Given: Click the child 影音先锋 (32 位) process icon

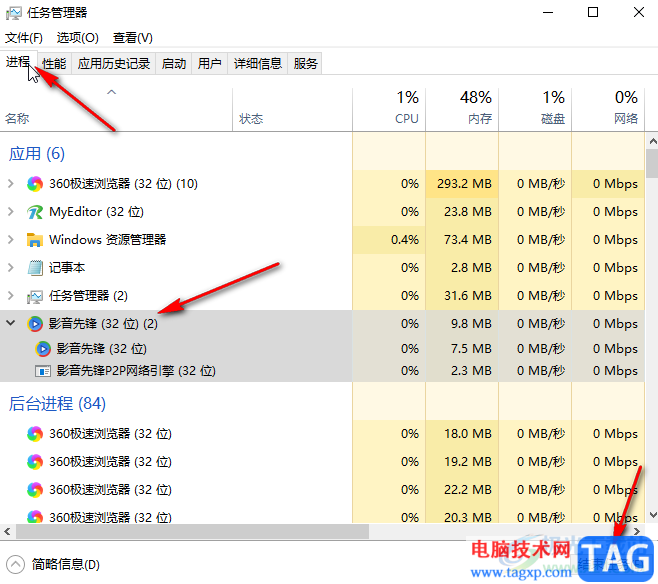Looking at the screenshot, I should [43, 349].
